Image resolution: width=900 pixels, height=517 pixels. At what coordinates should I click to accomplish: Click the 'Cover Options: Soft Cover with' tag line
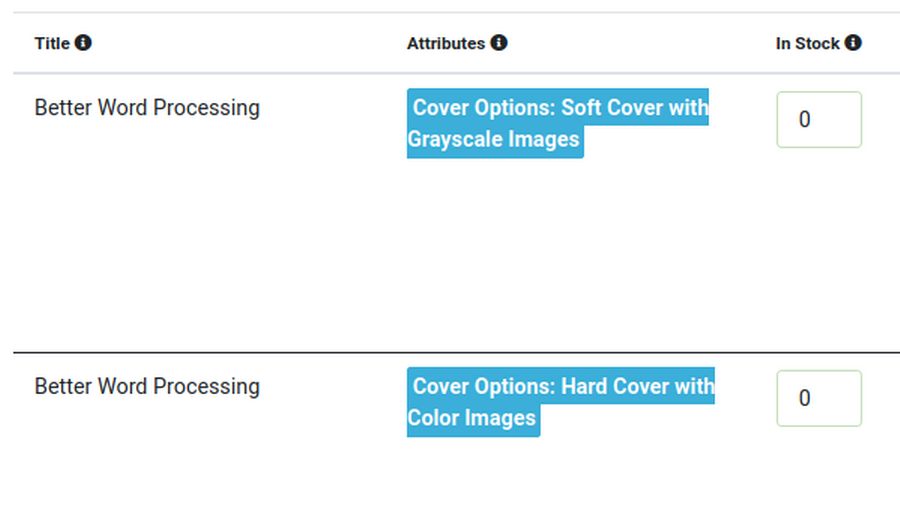[560, 107]
